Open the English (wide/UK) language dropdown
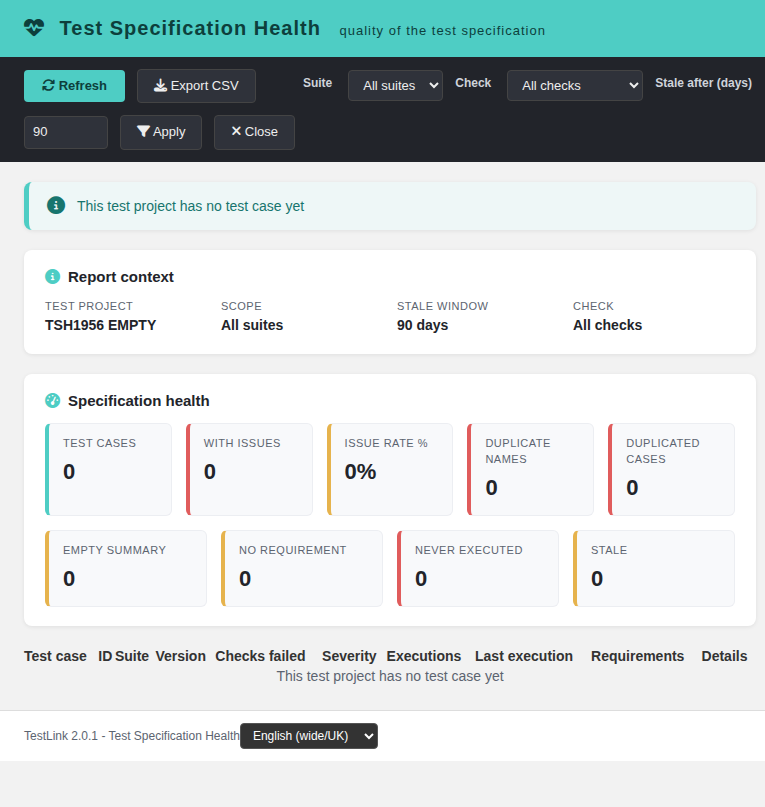 (x=309, y=736)
